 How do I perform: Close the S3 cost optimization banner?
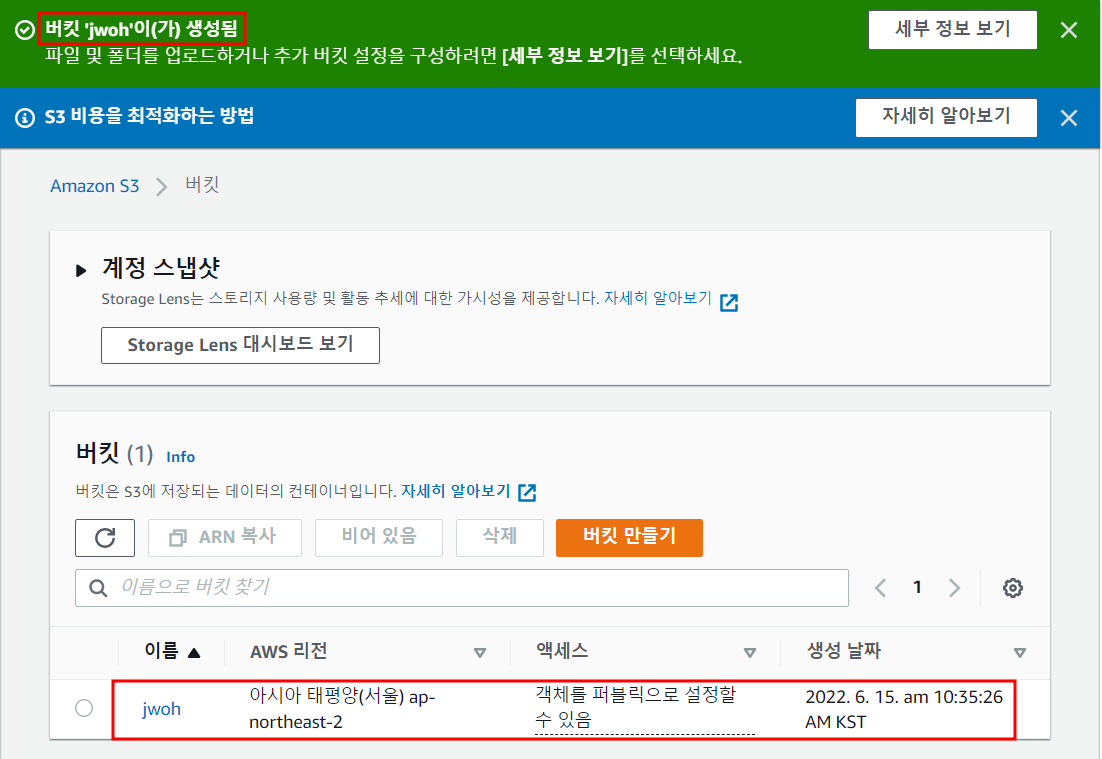click(x=1068, y=118)
